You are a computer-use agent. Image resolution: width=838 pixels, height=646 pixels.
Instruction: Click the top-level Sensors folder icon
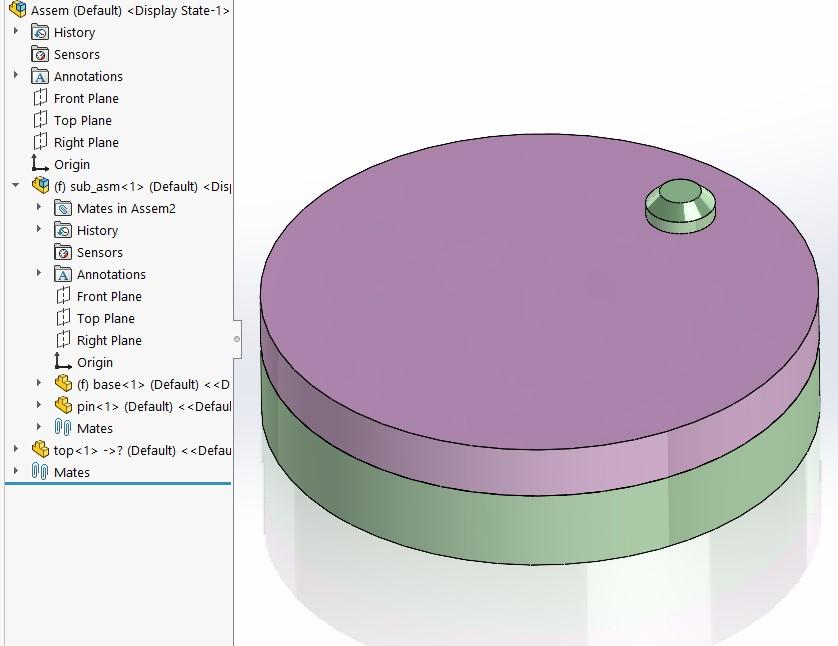point(40,55)
